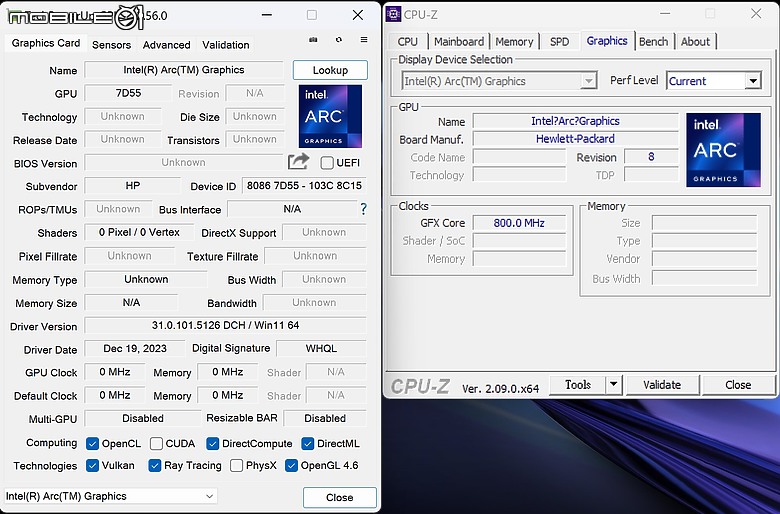Switch to the Sensors tab in GPU-Z
The width and height of the screenshot is (780, 514).
coord(111,45)
